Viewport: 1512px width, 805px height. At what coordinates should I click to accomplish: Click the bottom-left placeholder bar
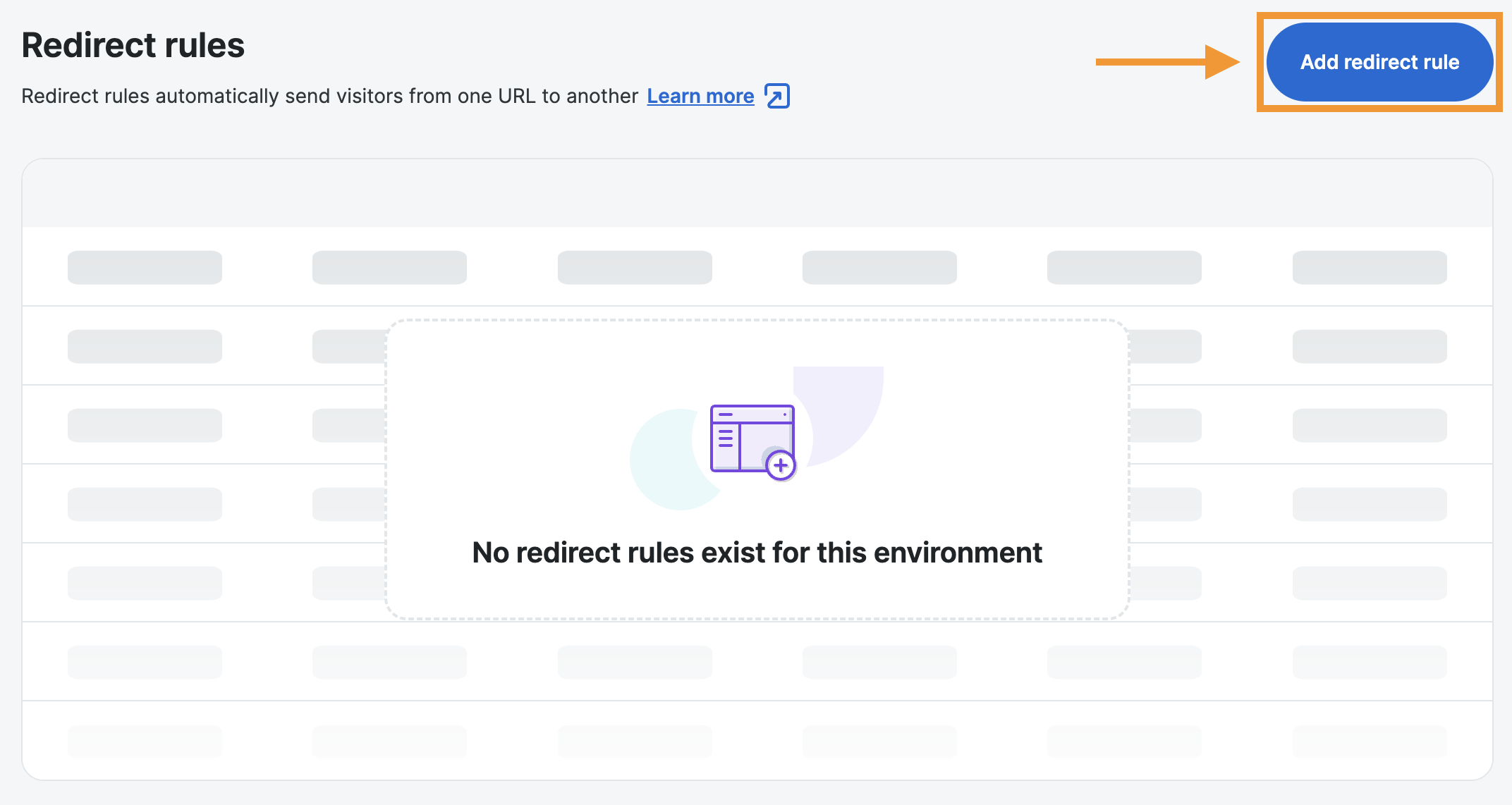pos(144,741)
